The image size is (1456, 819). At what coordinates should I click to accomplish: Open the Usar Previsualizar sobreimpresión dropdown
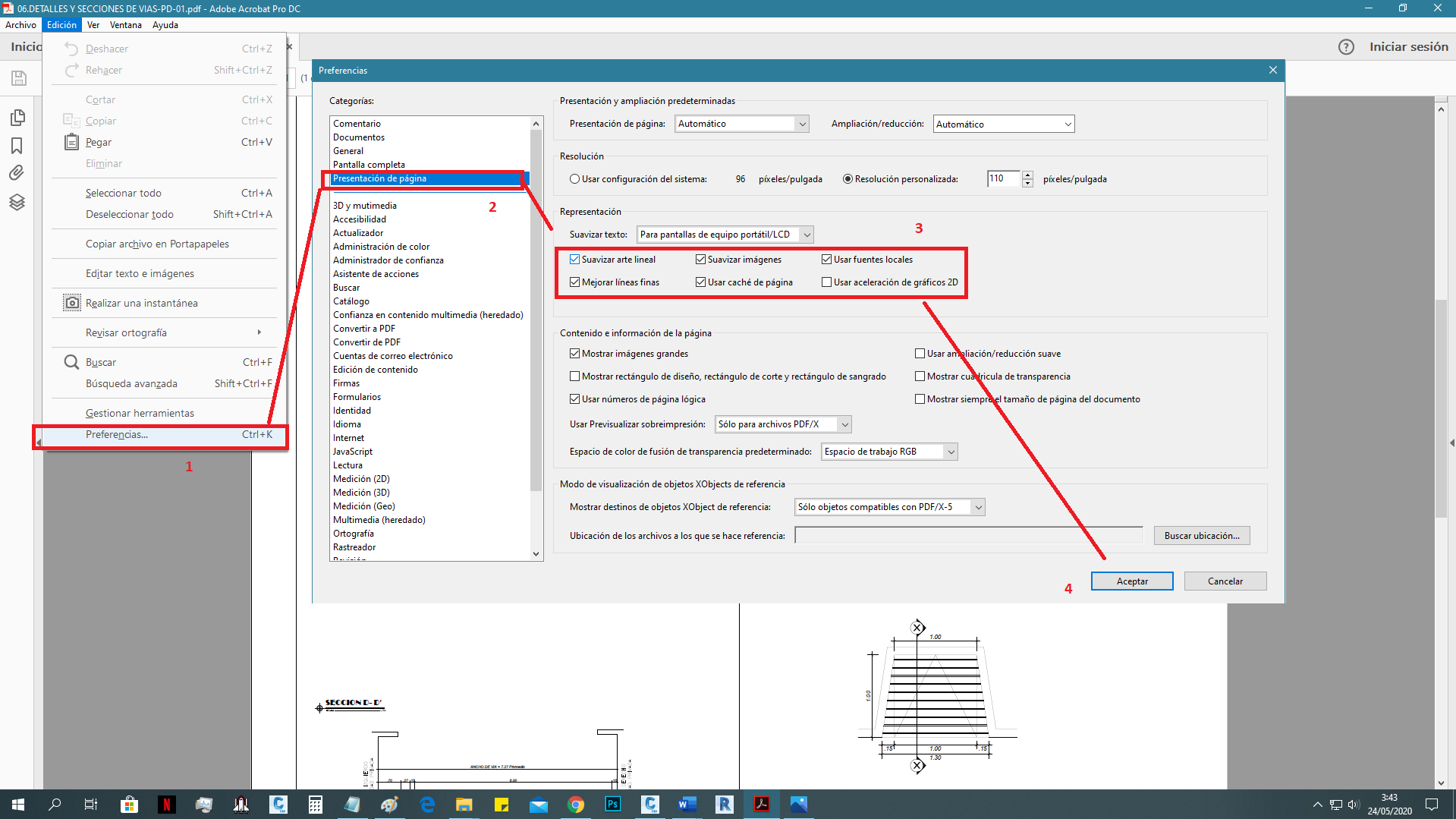(844, 424)
